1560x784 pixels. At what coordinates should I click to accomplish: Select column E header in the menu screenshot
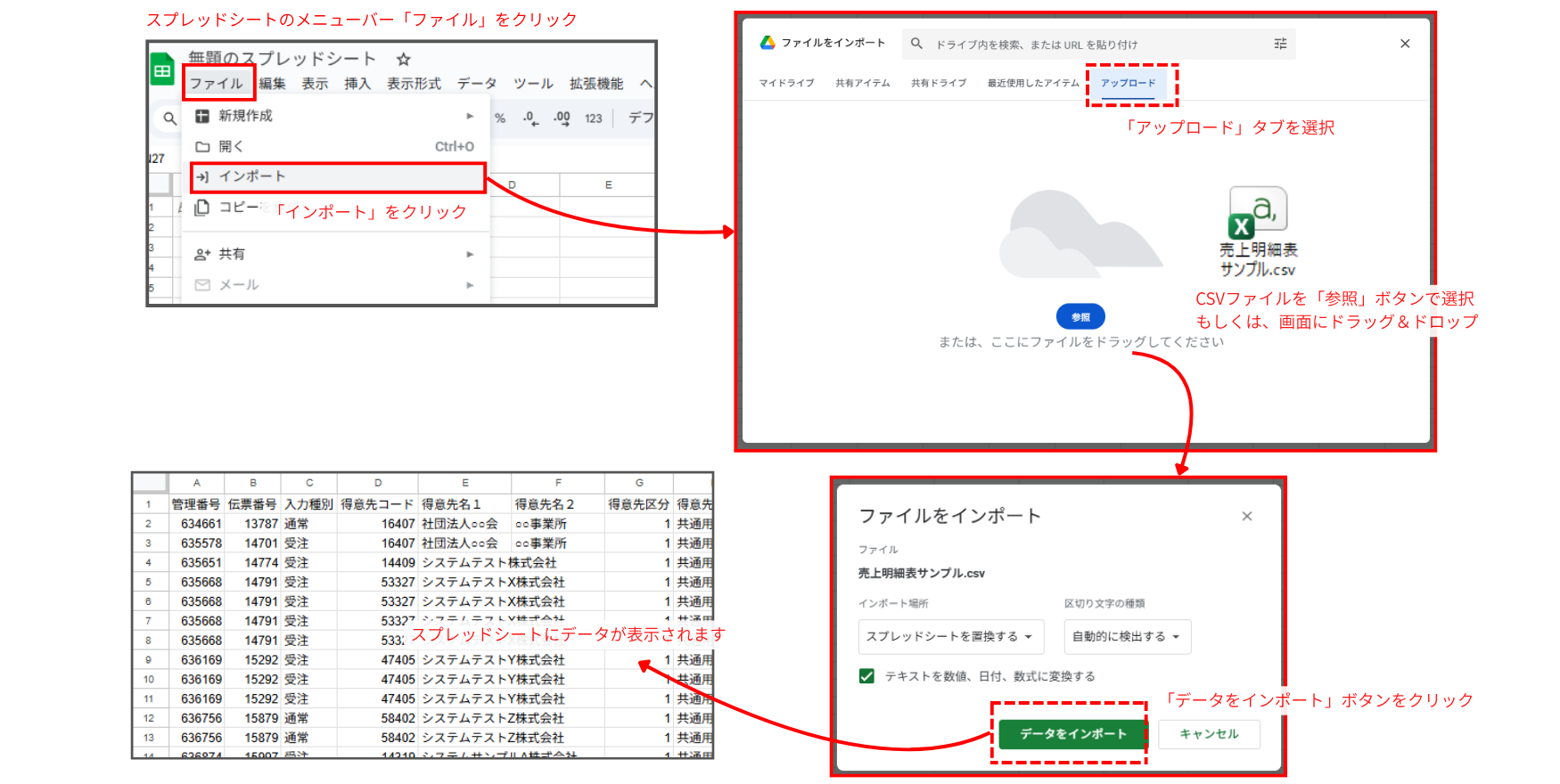tap(608, 185)
